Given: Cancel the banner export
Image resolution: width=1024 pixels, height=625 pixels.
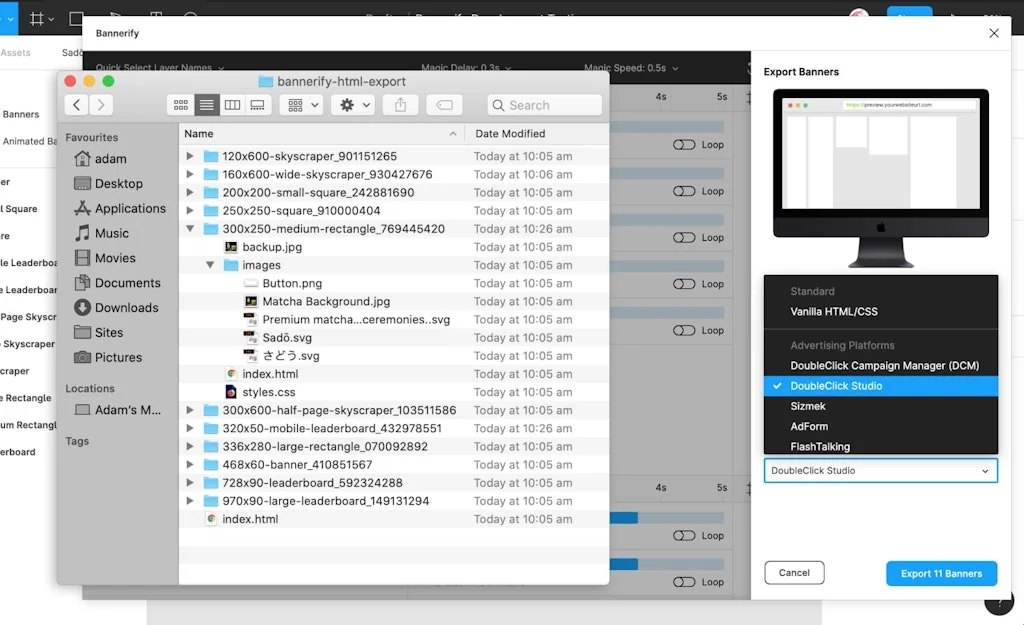Looking at the screenshot, I should coord(794,572).
